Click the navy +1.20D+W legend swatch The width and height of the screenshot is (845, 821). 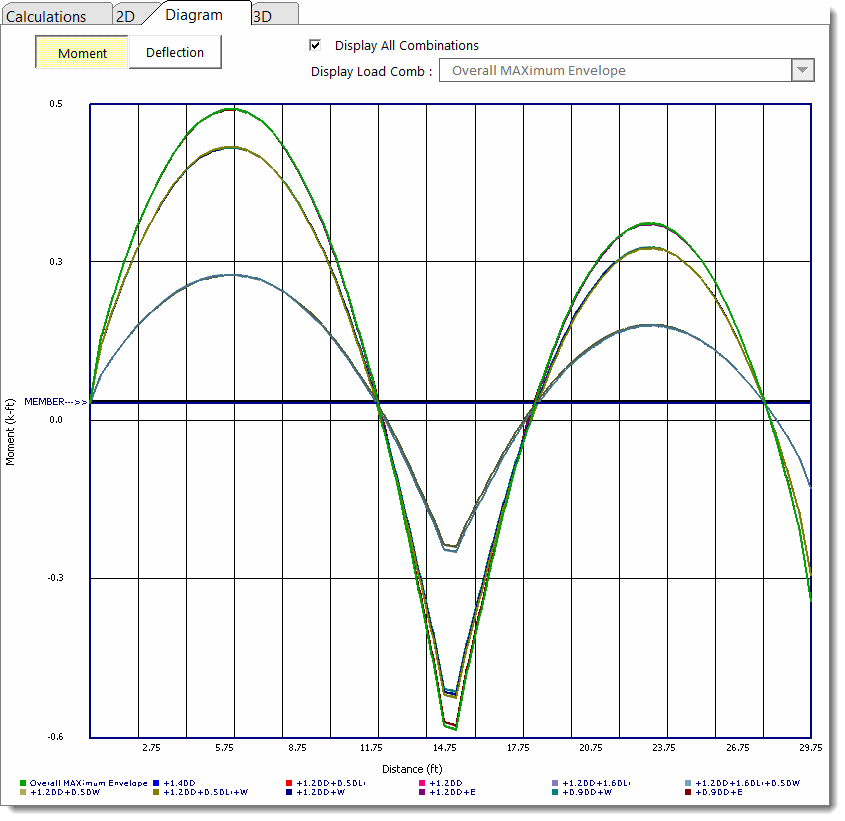[x=289, y=792]
